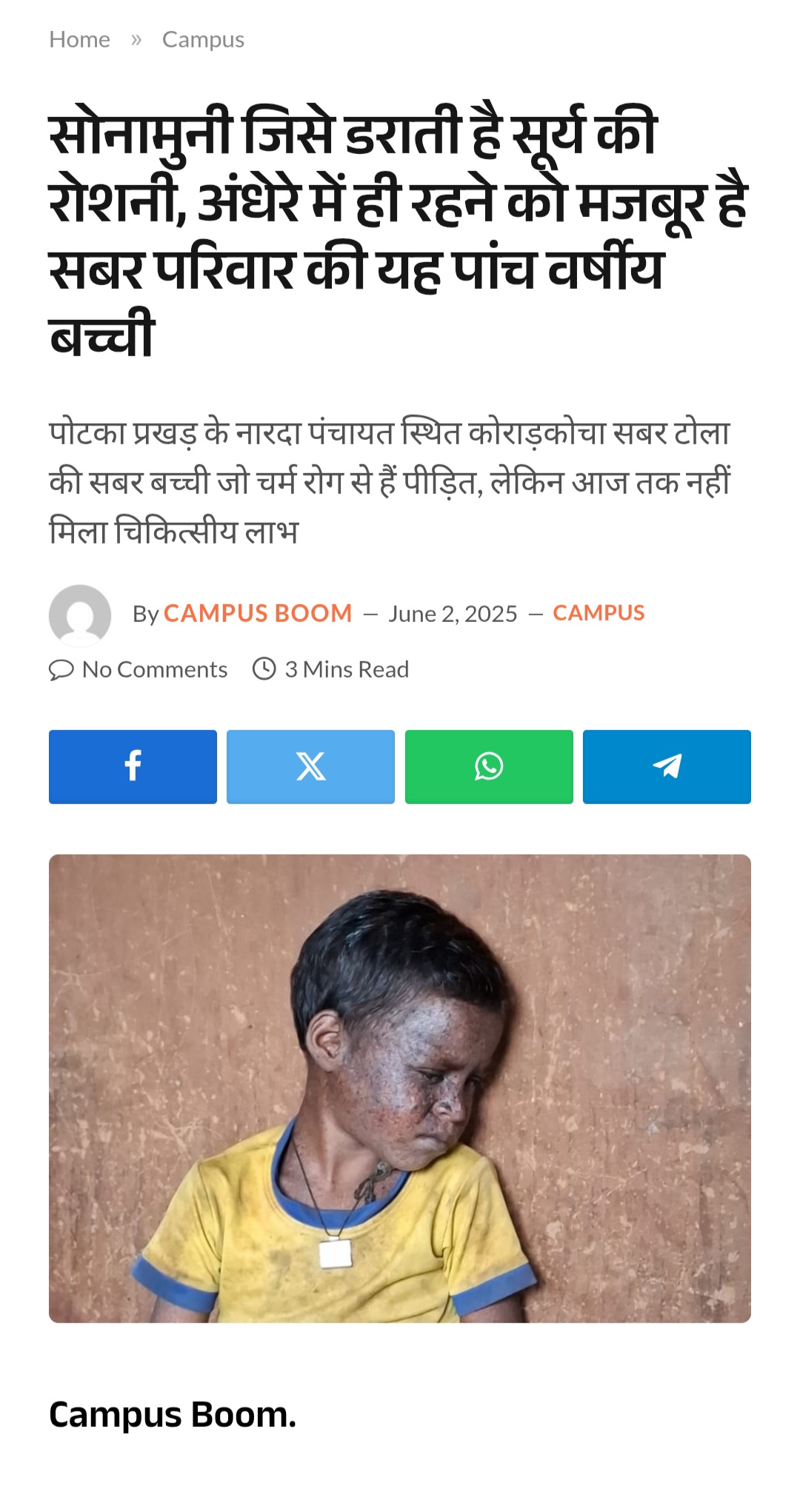Image resolution: width=800 pixels, height=1512 pixels.
Task: Open the No Comments link
Action: pos(155,669)
